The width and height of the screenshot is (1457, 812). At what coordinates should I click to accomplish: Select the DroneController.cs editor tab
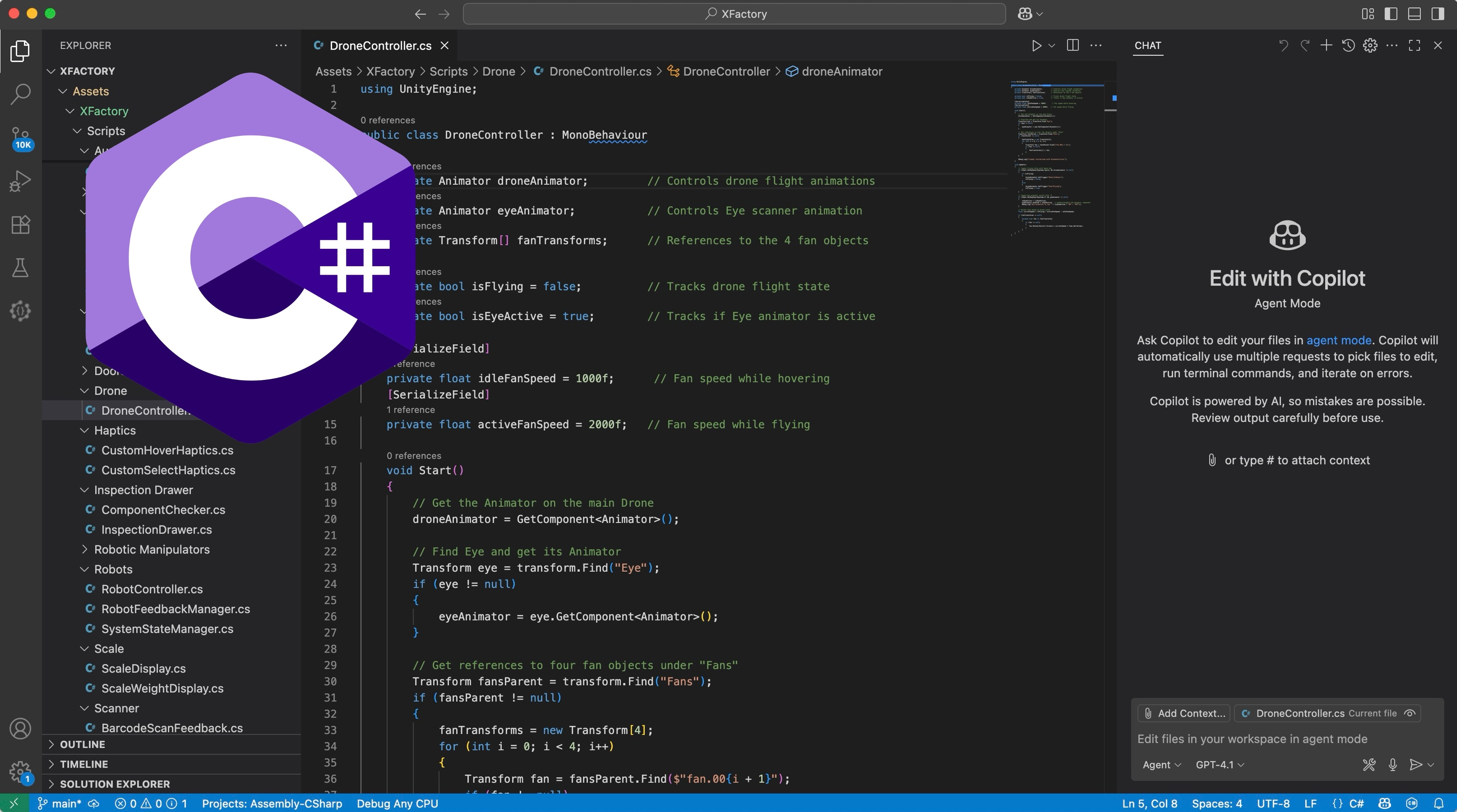coord(380,45)
